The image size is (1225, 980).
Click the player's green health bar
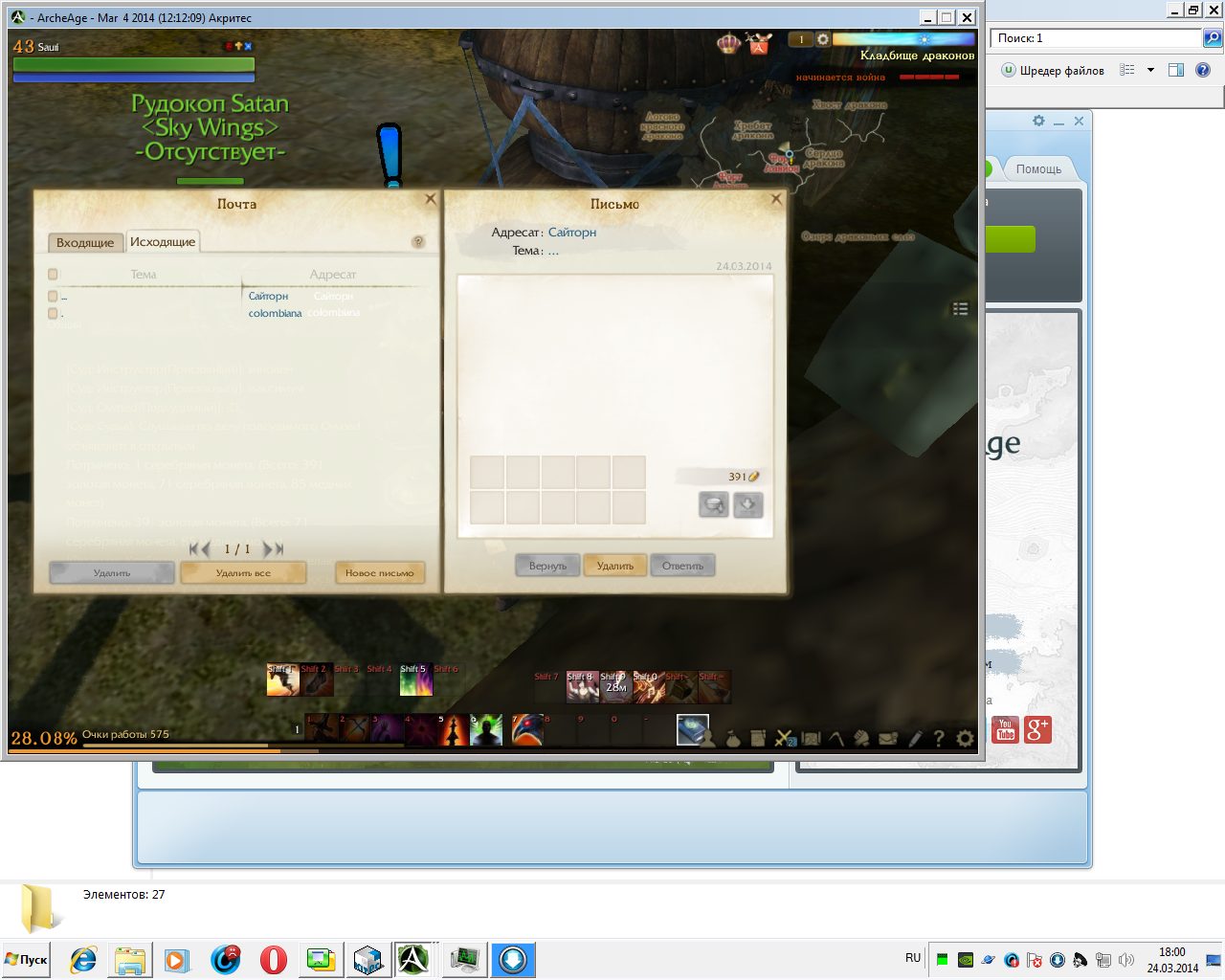pyautogui.click(x=134, y=64)
